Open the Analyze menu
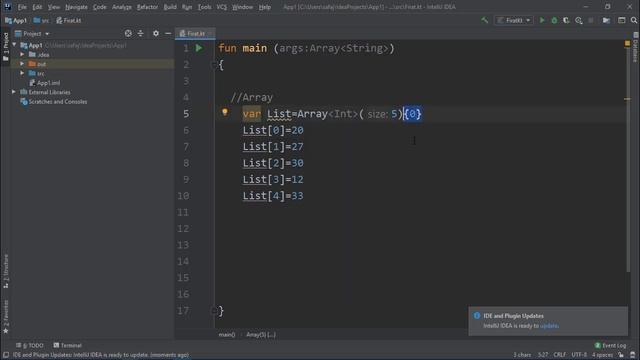The height and width of the screenshot is (360, 640). click(122, 7)
